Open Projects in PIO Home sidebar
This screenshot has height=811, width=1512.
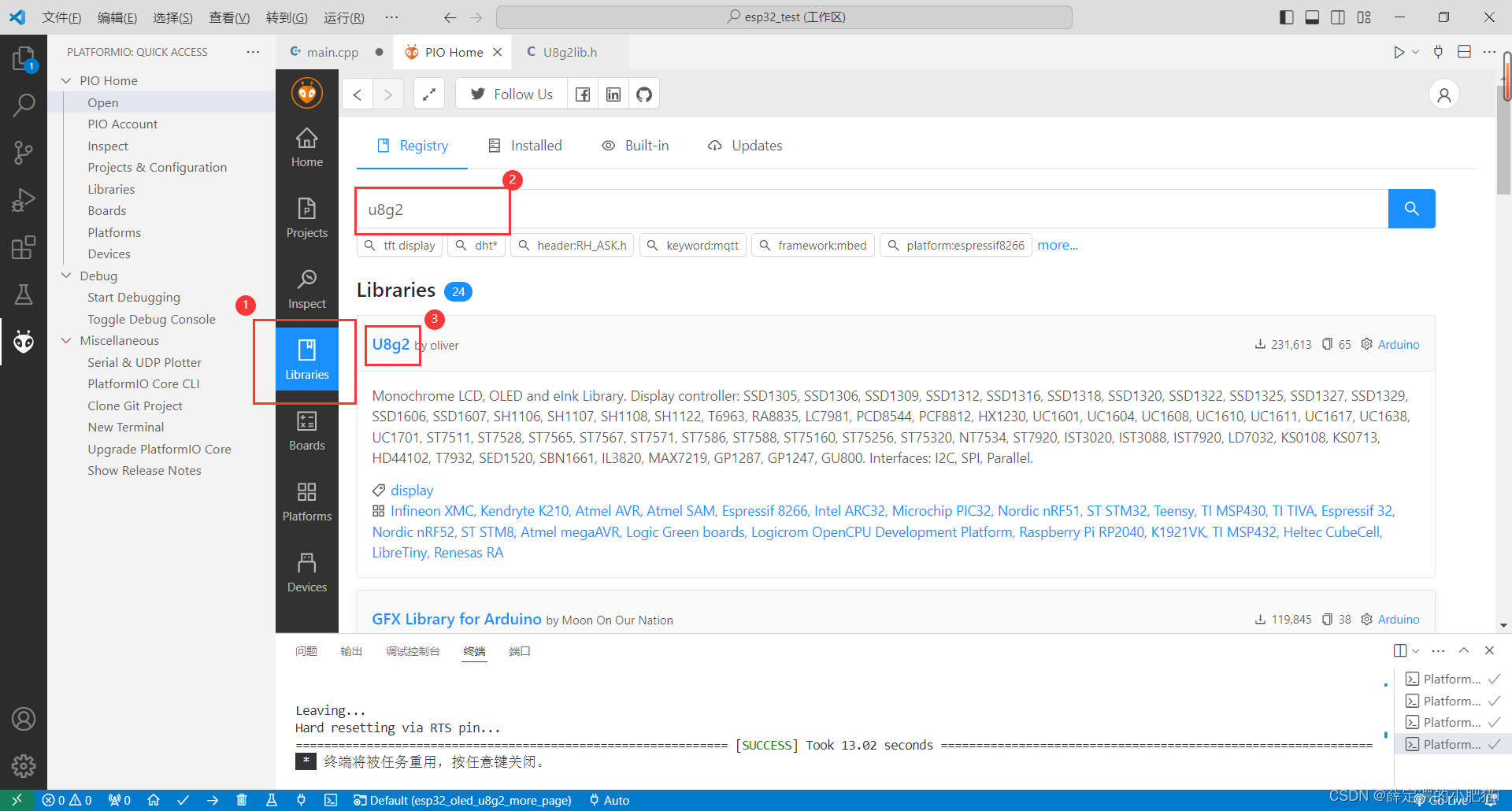pyautogui.click(x=307, y=218)
